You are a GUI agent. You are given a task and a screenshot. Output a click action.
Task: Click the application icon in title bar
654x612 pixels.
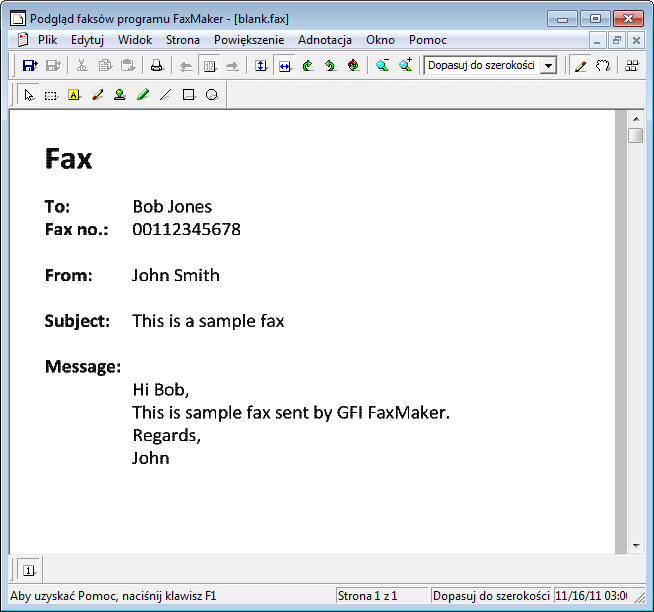pyautogui.click(x=18, y=19)
